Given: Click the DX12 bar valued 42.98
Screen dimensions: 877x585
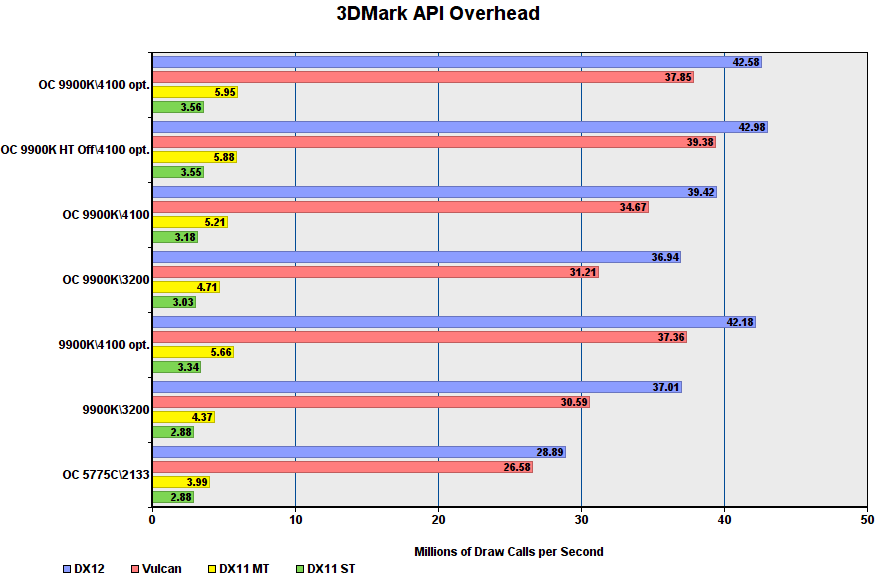Looking at the screenshot, I should pyautogui.click(x=460, y=127).
